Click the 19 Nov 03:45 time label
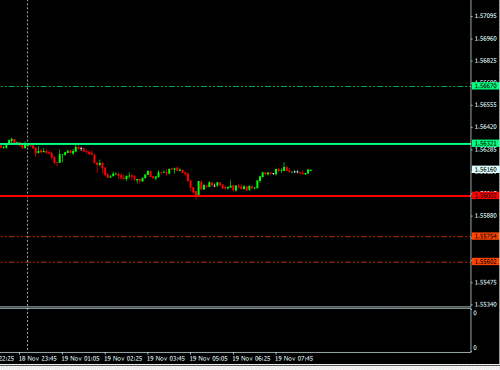500x370 pixels. [x=166, y=359]
